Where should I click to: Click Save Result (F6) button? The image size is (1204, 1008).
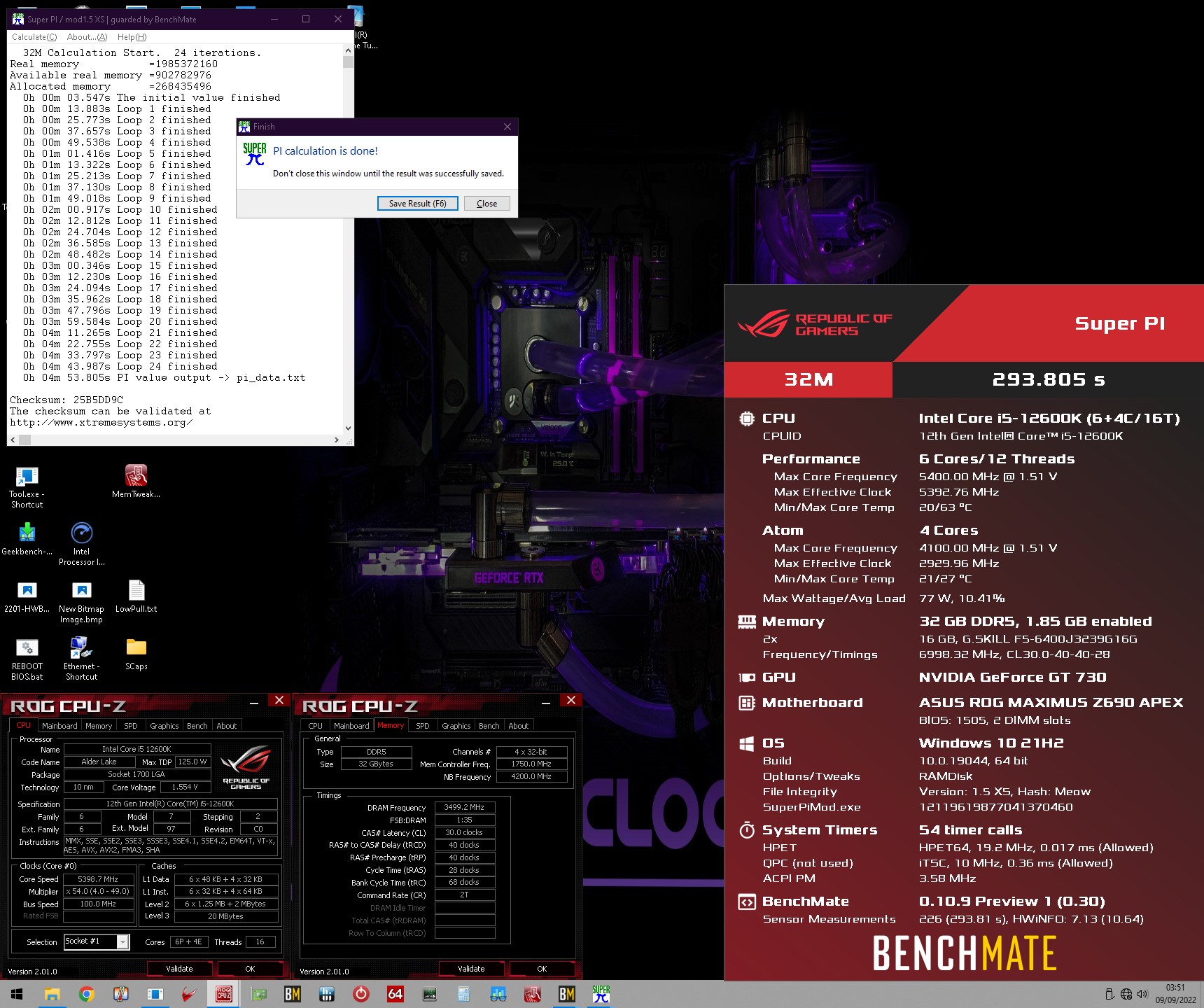418,204
